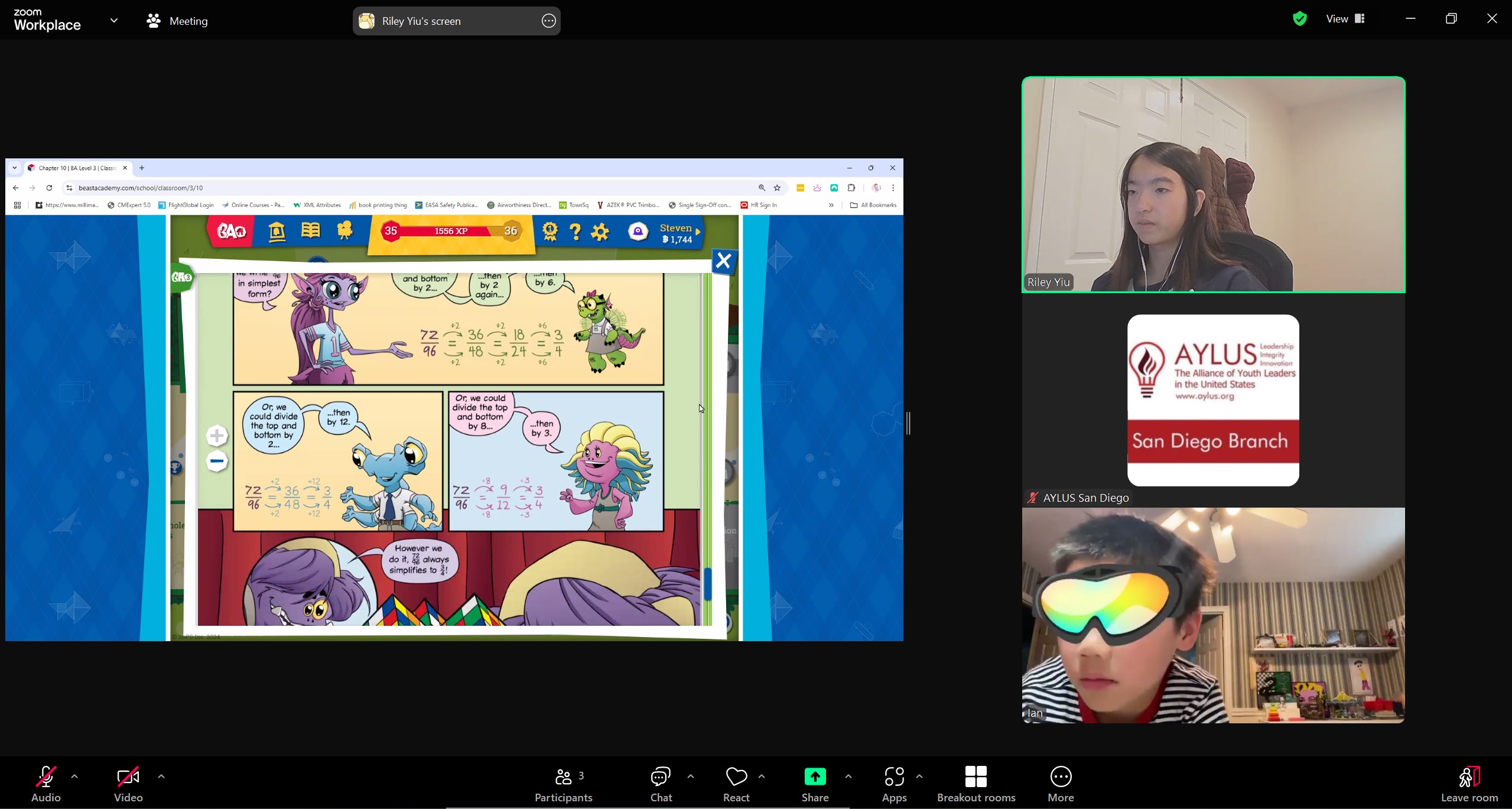This screenshot has height=809, width=1512.
Task: Open the Apps menu
Action: [894, 784]
